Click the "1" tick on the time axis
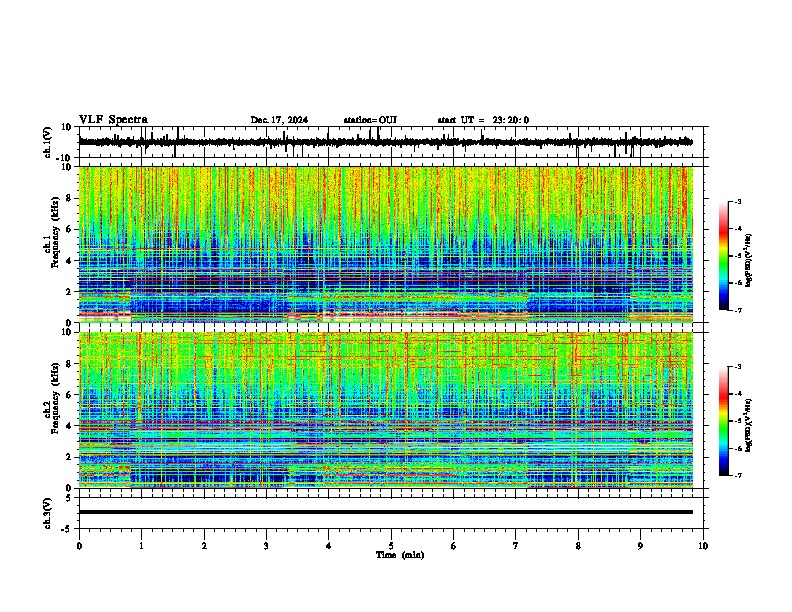The image size is (792, 612). pyautogui.click(x=141, y=546)
